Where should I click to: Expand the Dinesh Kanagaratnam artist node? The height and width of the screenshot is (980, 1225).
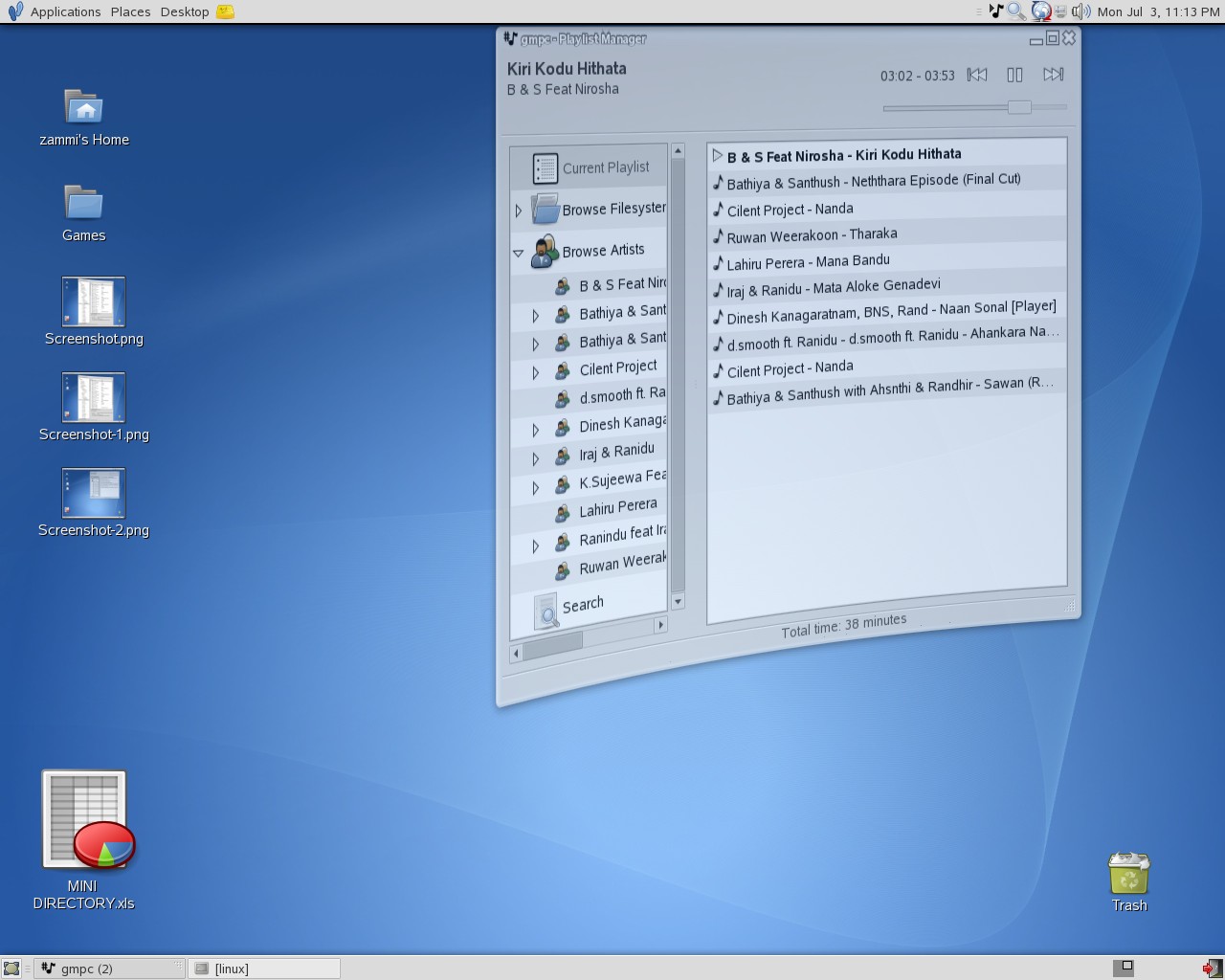tap(536, 431)
